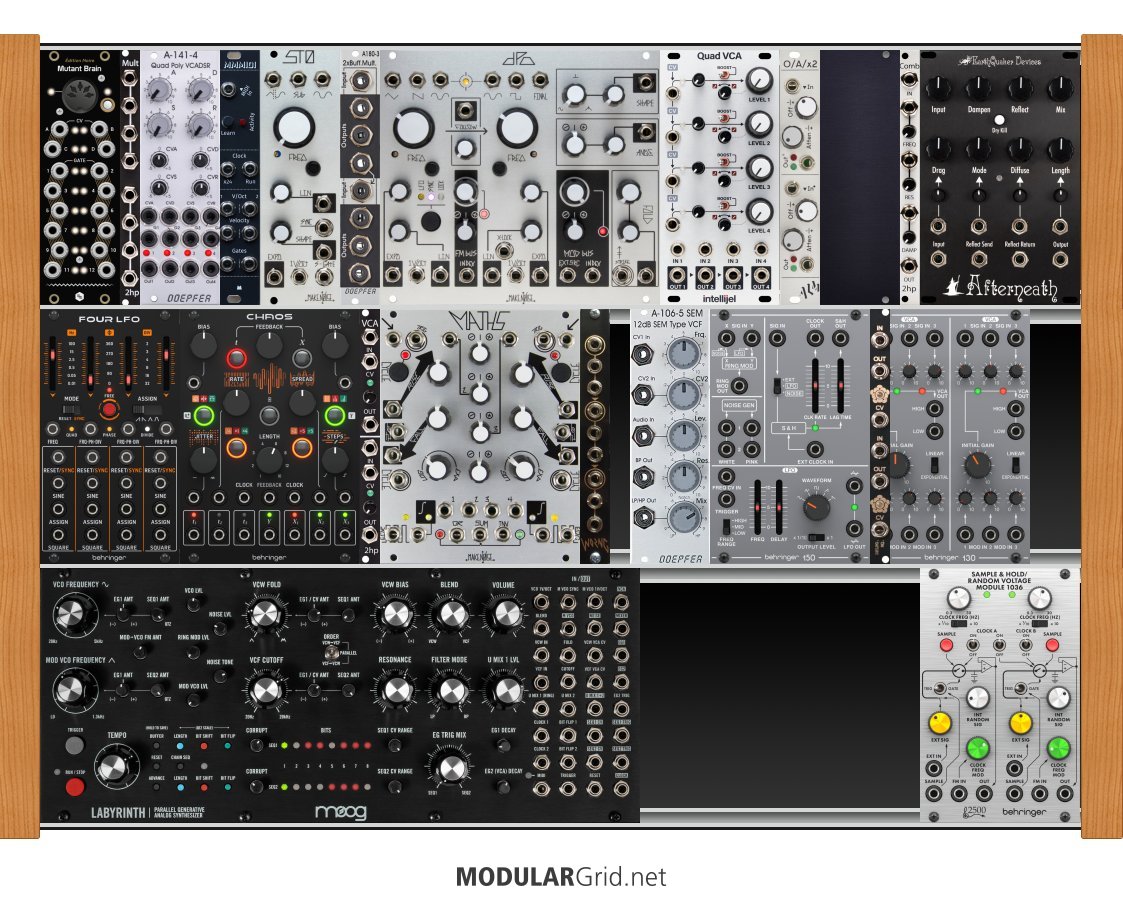This screenshot has width=1123, height=898.
Task: Click the Reflect knob on Afterneath
Action: coord(1019,89)
